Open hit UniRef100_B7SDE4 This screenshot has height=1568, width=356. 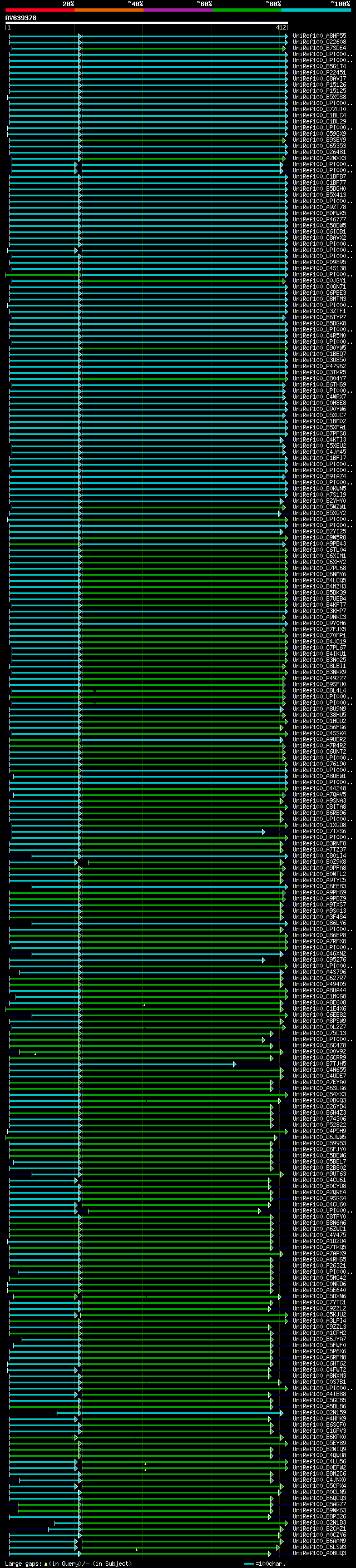pos(319,48)
